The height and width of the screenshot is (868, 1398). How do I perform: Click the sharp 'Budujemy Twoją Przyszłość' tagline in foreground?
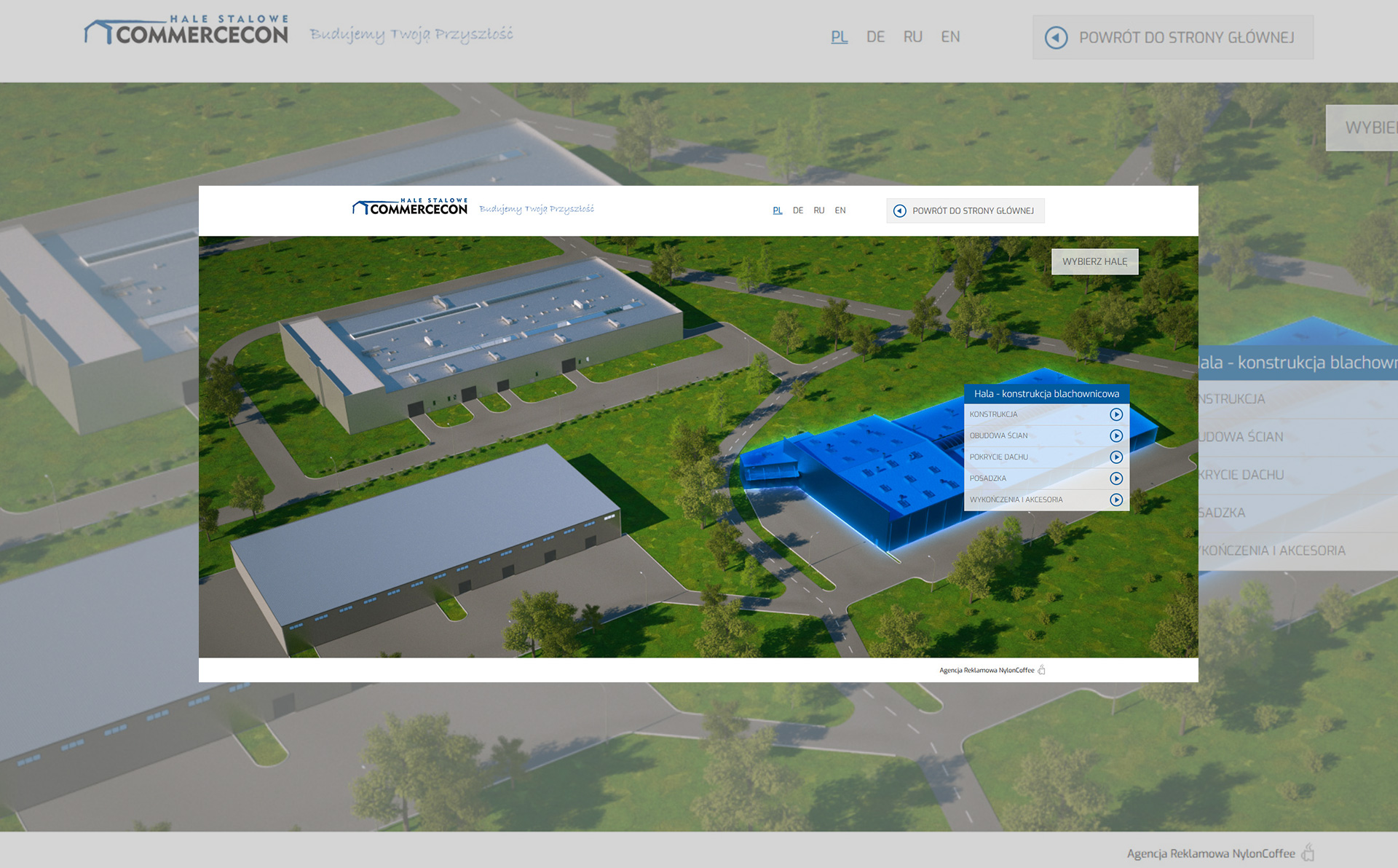pos(537,209)
